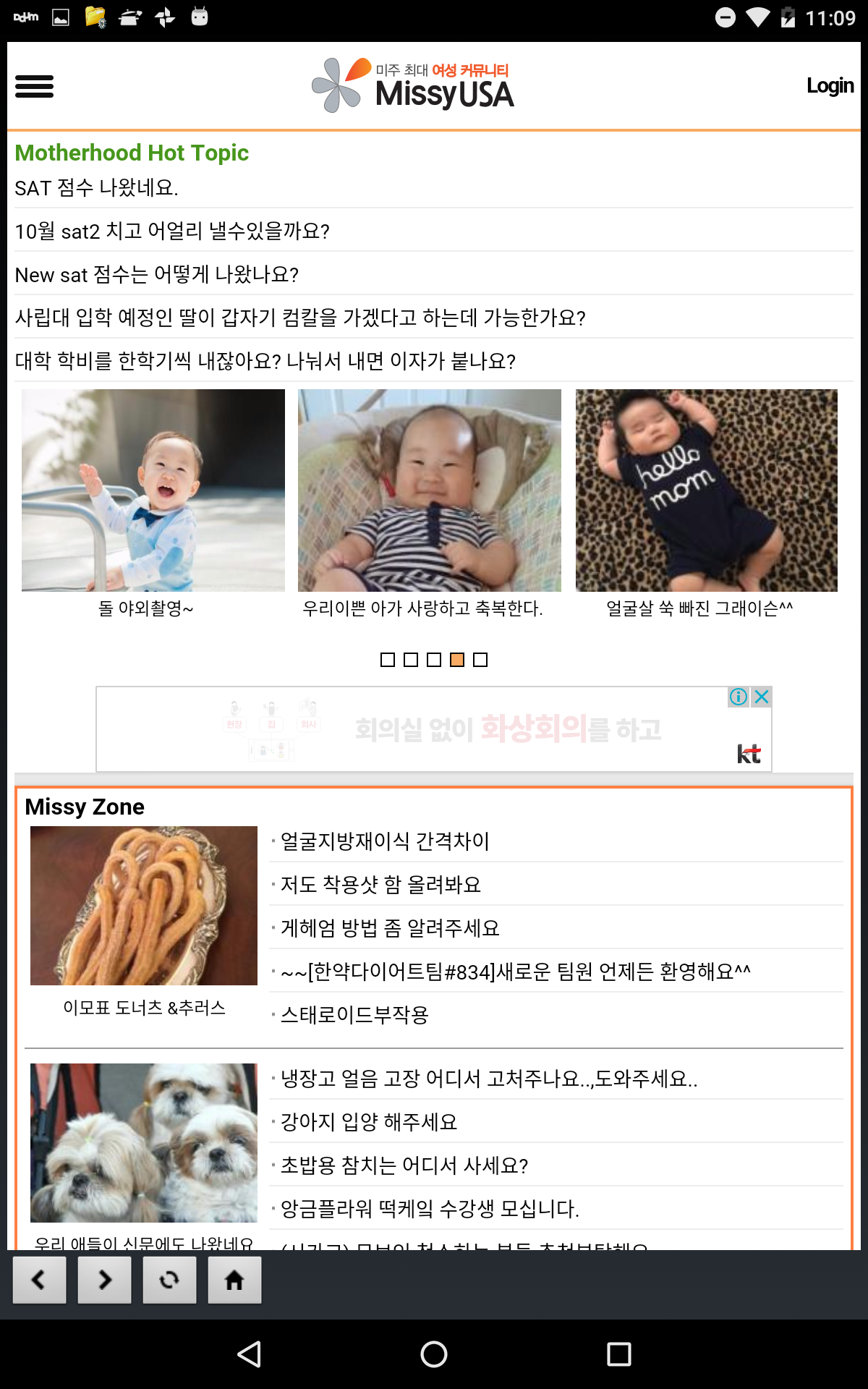Click the Login link

(x=830, y=85)
